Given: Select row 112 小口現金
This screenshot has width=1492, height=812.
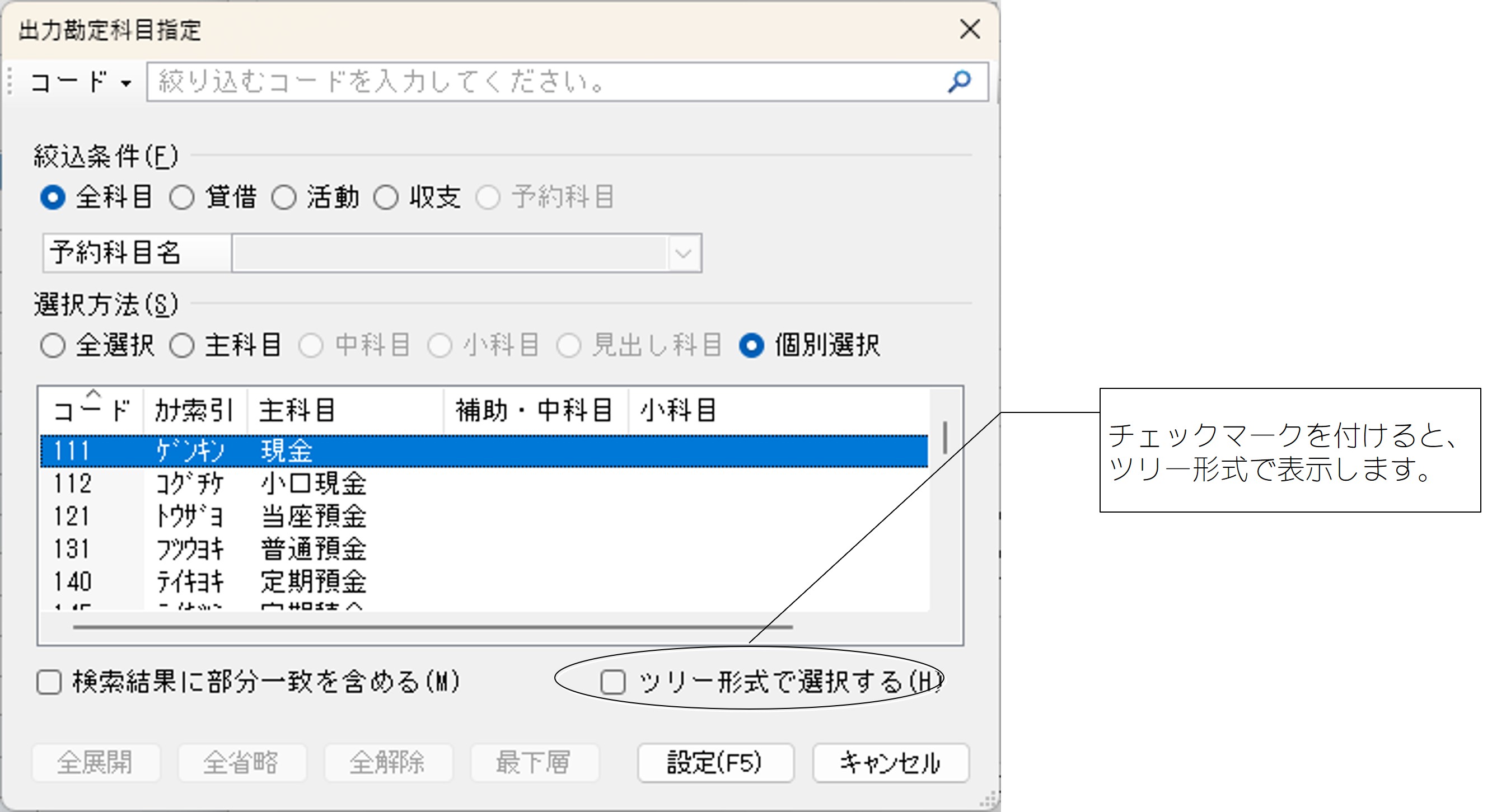Looking at the screenshot, I should coord(313,484).
